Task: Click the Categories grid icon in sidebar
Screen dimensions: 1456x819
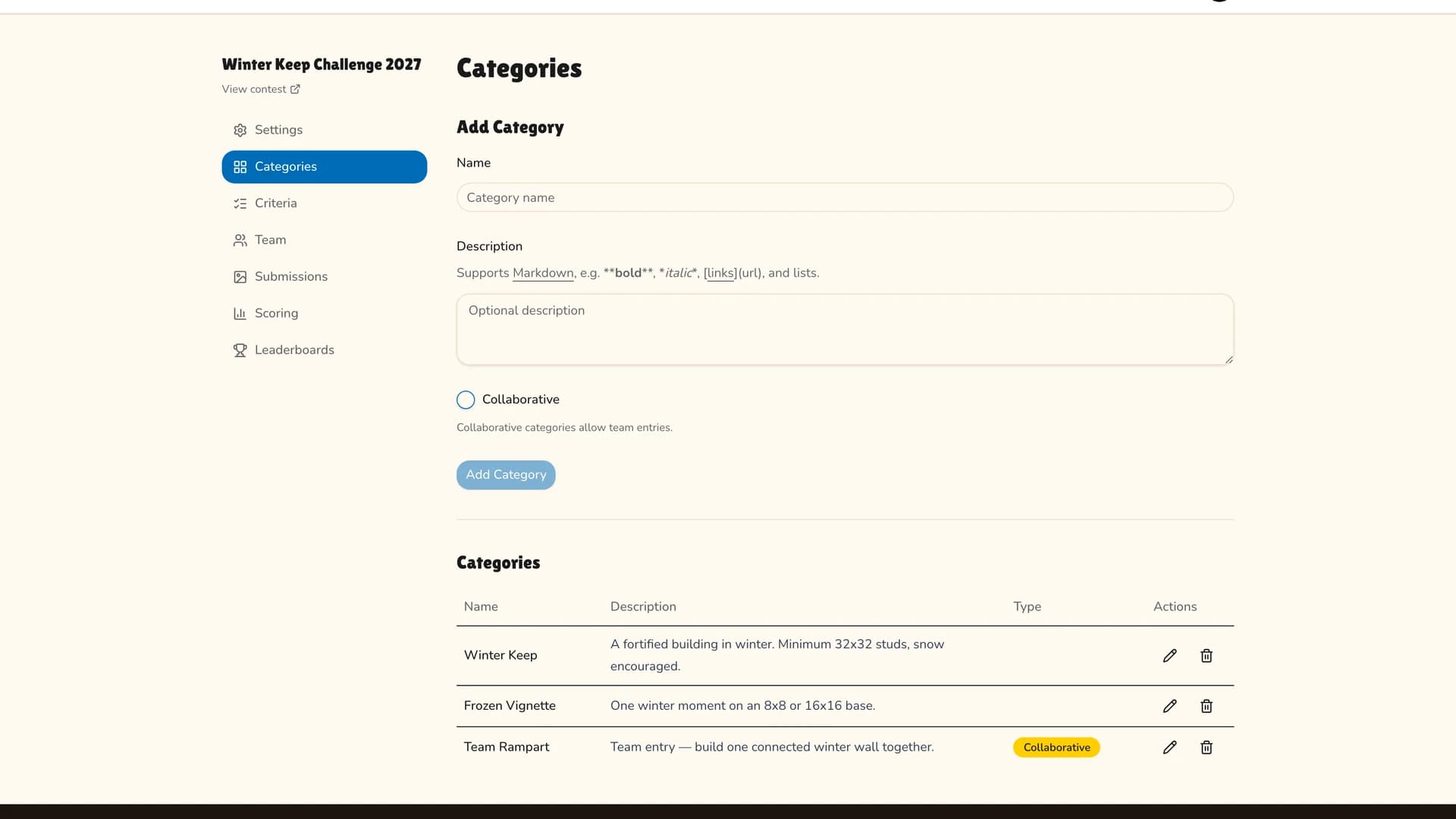Action: tap(240, 167)
